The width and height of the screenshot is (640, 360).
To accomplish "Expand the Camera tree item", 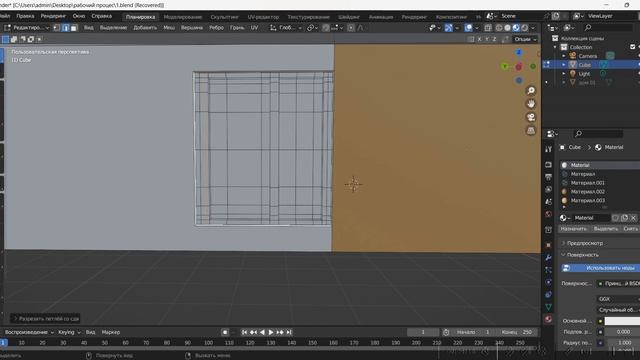I will pyautogui.click(x=564, y=56).
